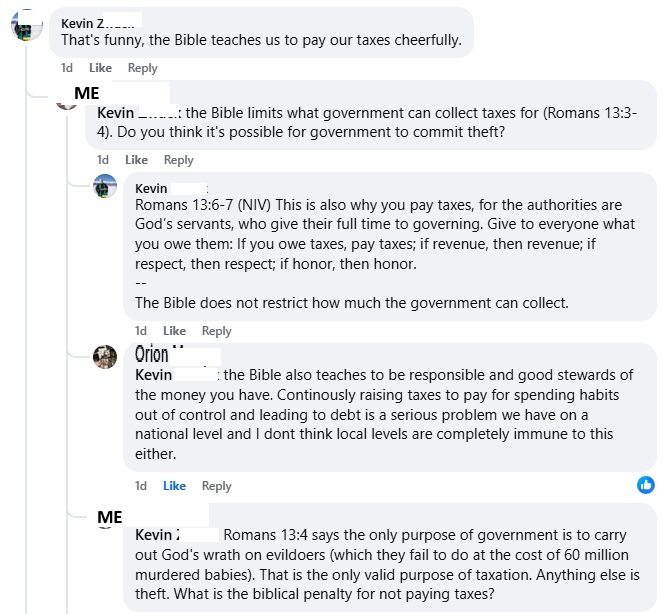Click the Kevin mention before "Romans 13:4 says"
670x614 pixels.
pos(157,535)
